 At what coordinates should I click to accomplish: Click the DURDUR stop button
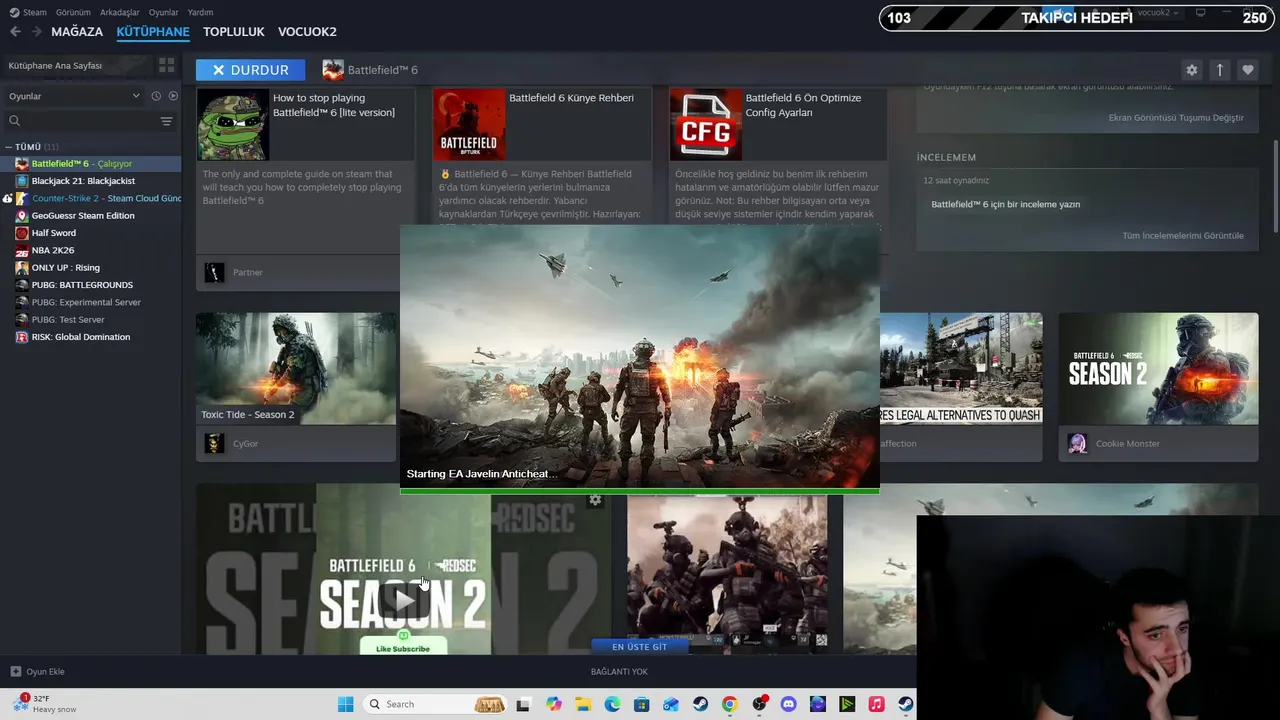[x=251, y=70]
